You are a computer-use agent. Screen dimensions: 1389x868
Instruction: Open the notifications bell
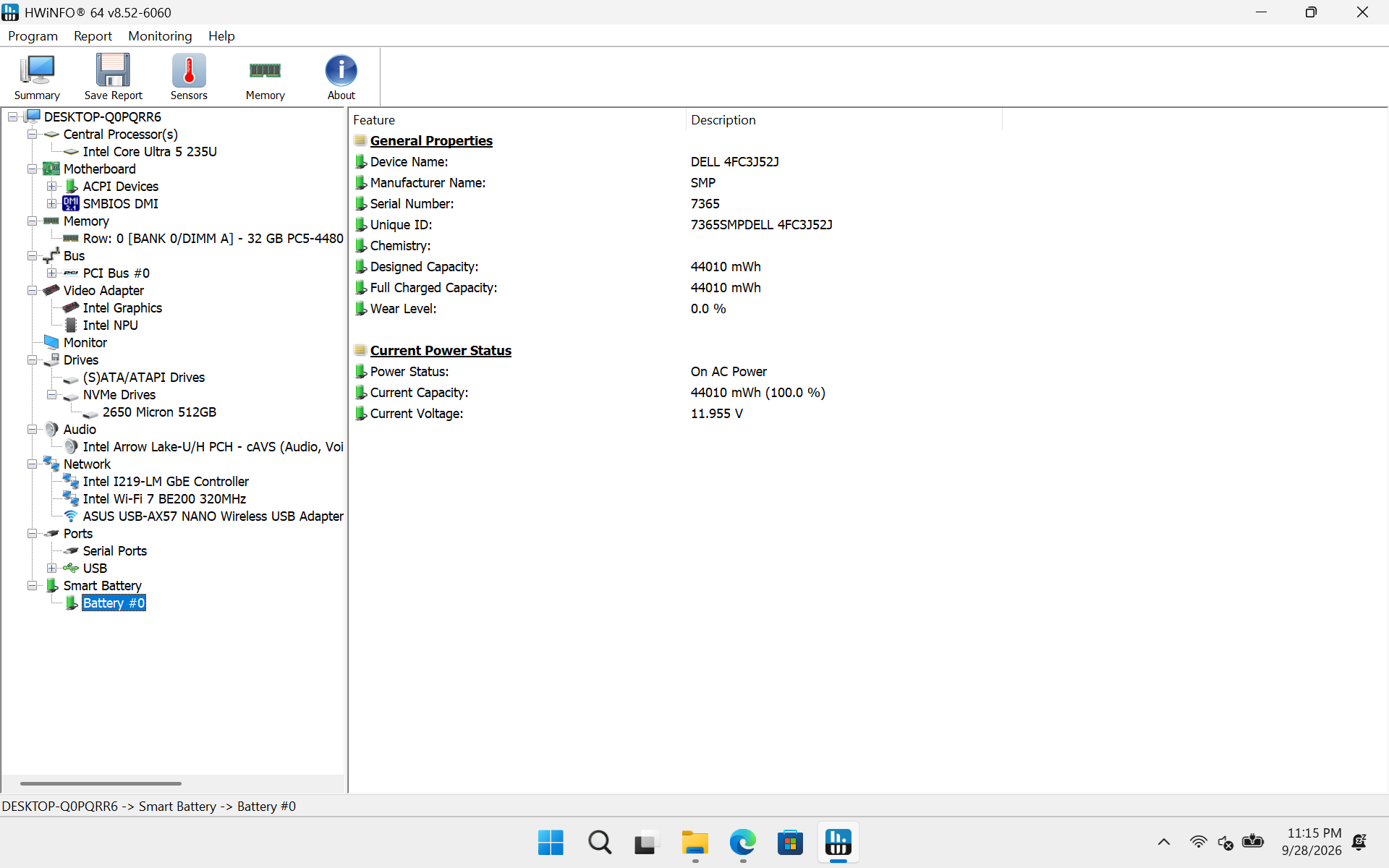1359,842
